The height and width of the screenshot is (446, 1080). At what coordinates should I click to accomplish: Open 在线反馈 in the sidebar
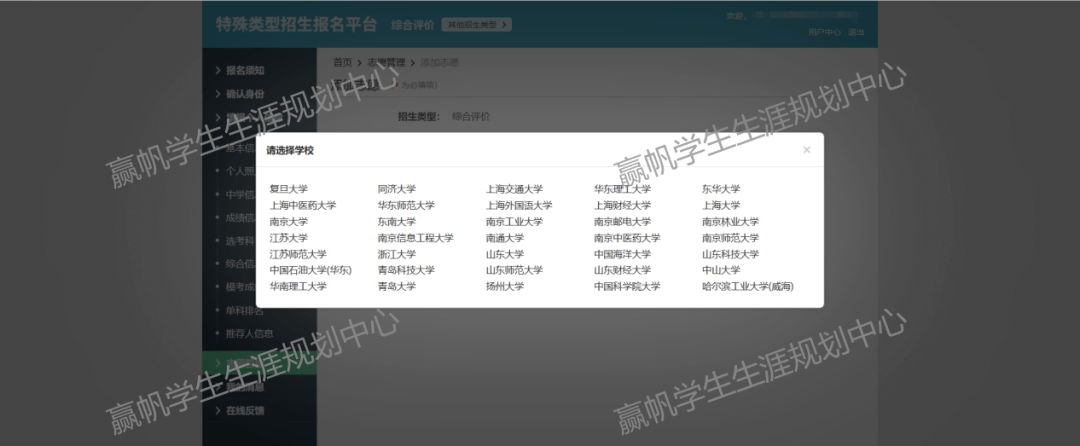click(244, 411)
